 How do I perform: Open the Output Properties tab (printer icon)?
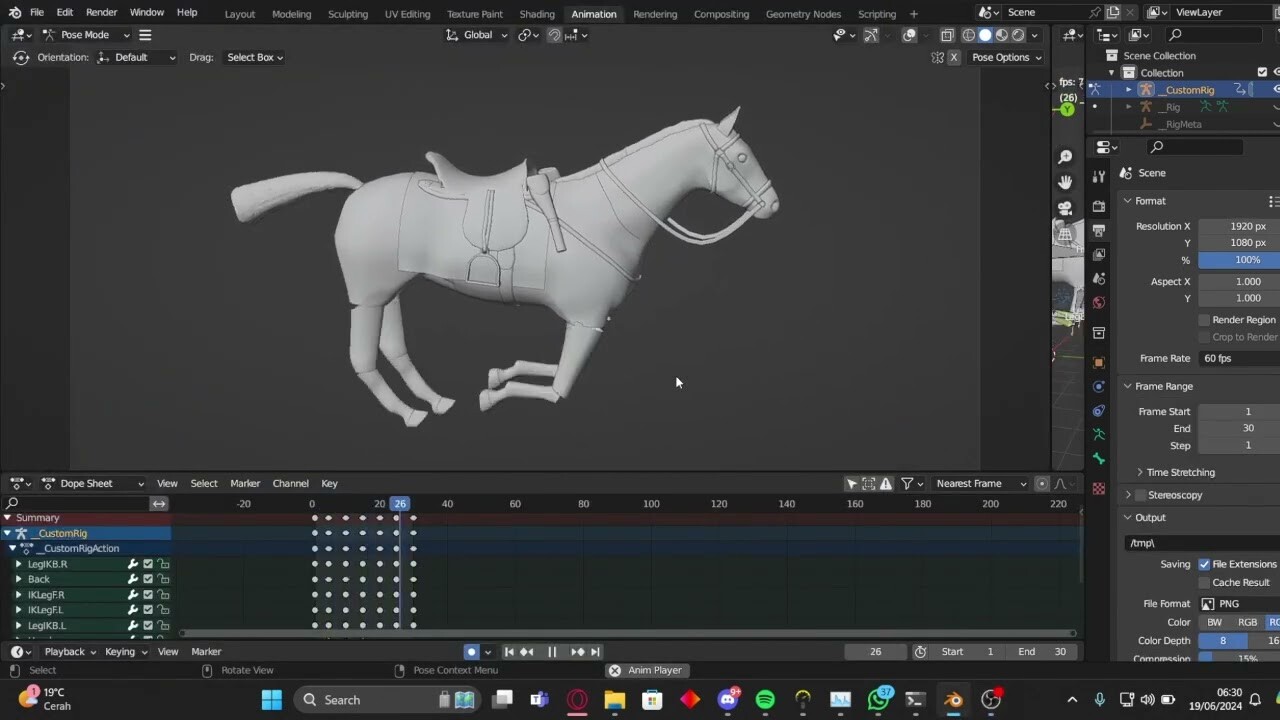click(1099, 230)
